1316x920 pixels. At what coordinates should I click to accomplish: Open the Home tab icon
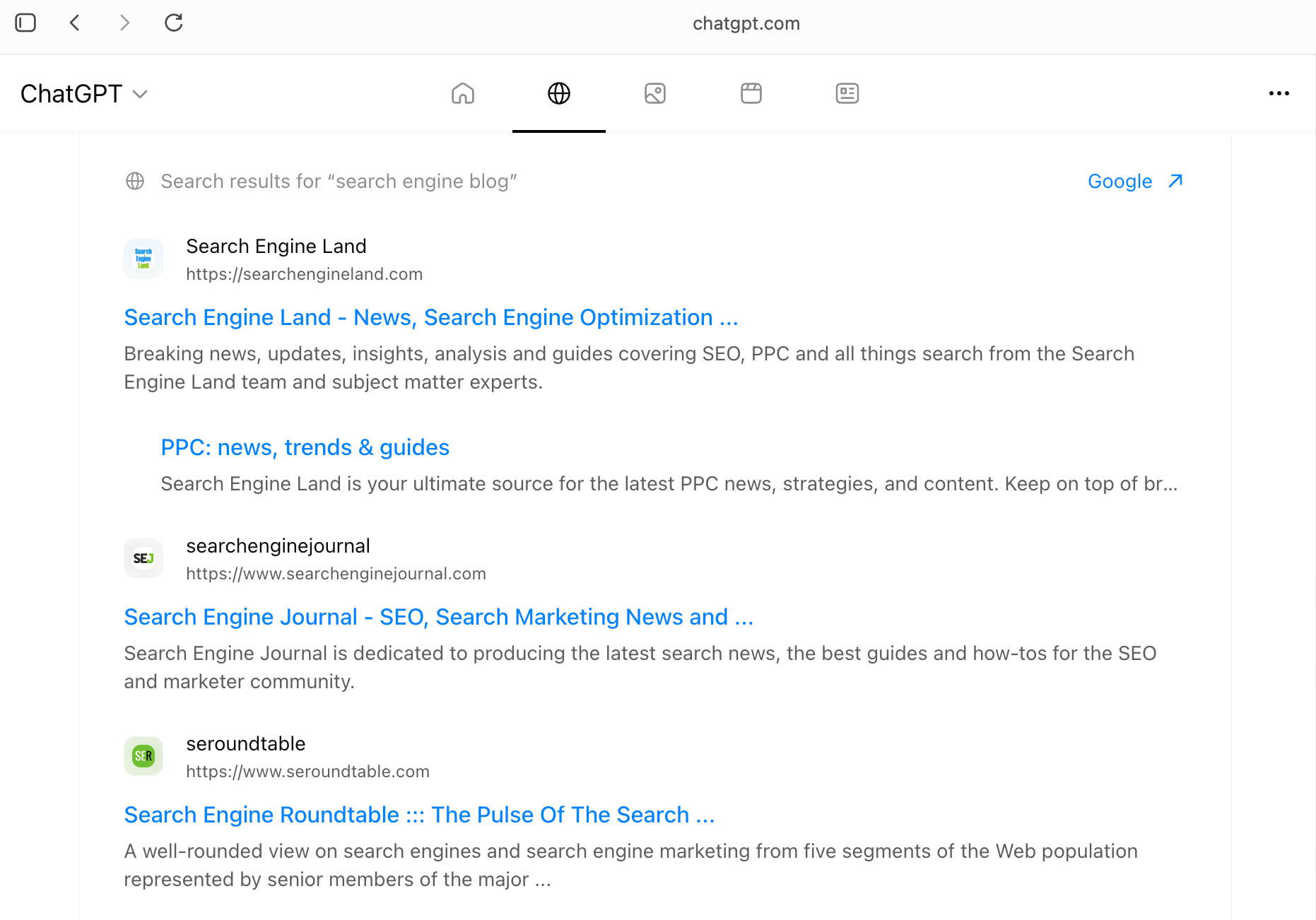(x=463, y=93)
